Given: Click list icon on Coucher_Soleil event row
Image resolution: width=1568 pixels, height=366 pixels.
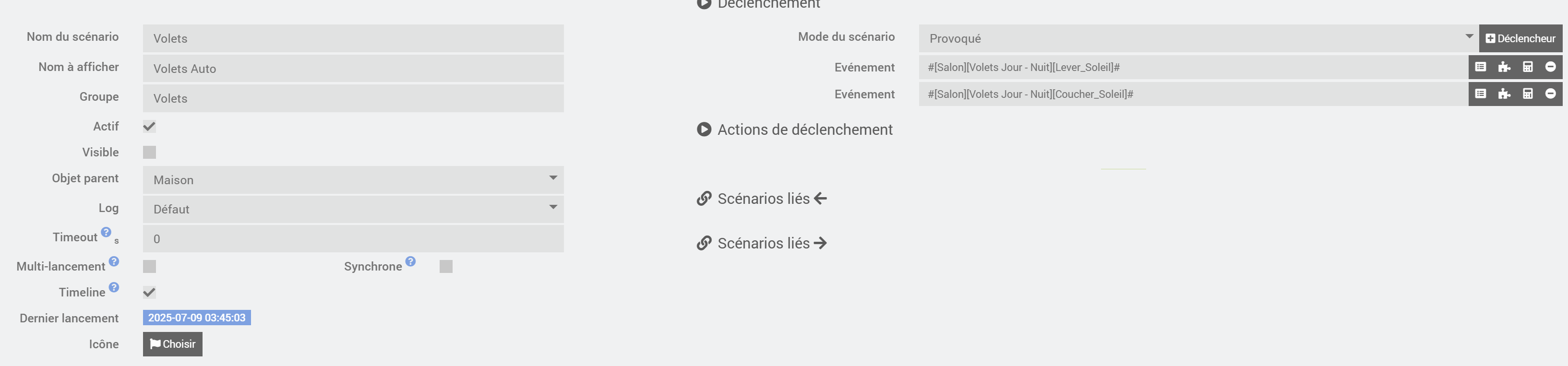Looking at the screenshot, I should click(x=1480, y=94).
